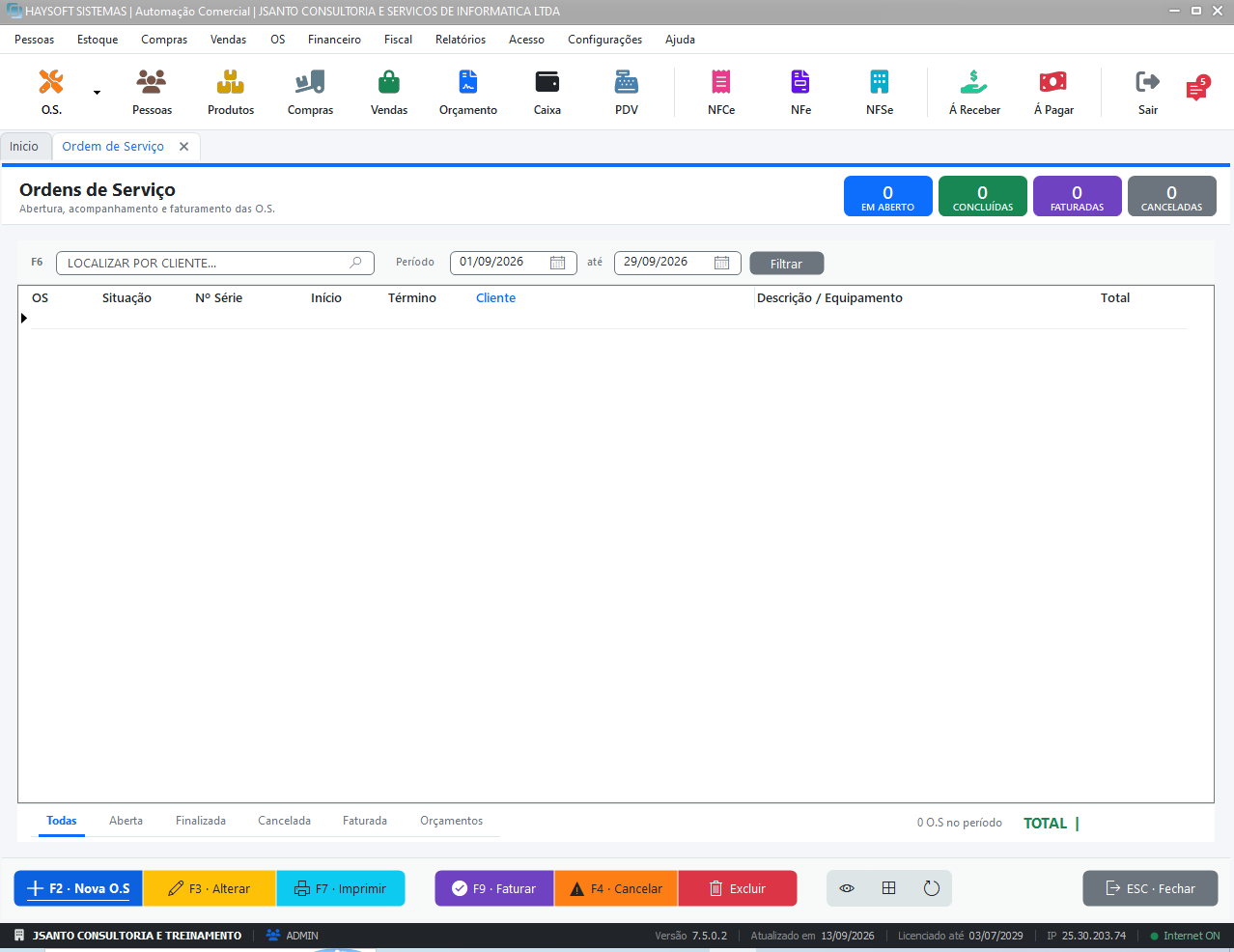1234x952 pixels.
Task: Click the F9 · Faturar button
Action: click(x=494, y=888)
